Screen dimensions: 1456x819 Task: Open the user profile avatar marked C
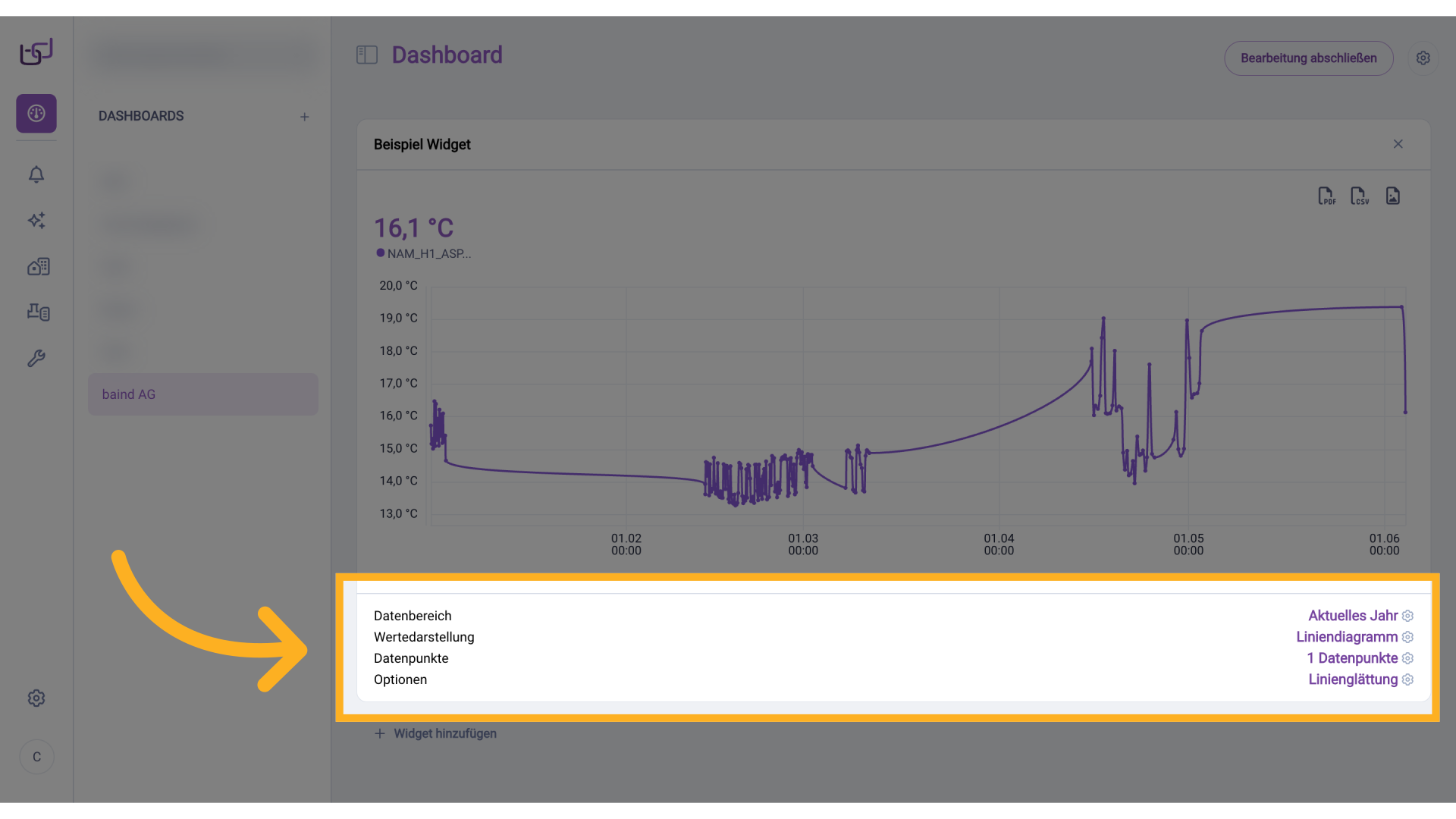pos(36,756)
